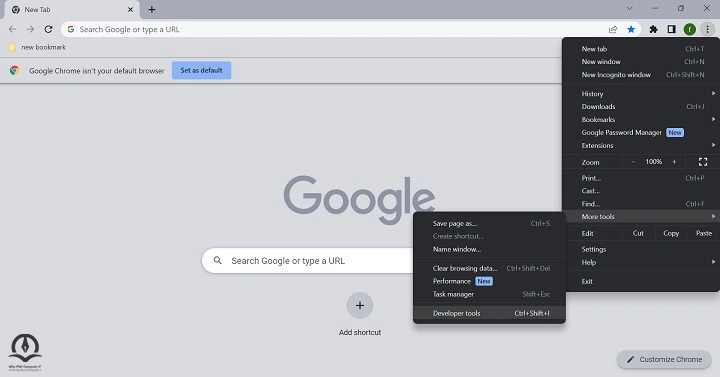Viewport: 720px width, 377px height.
Task: Choose Clear browsing data...
Action: pos(489,268)
